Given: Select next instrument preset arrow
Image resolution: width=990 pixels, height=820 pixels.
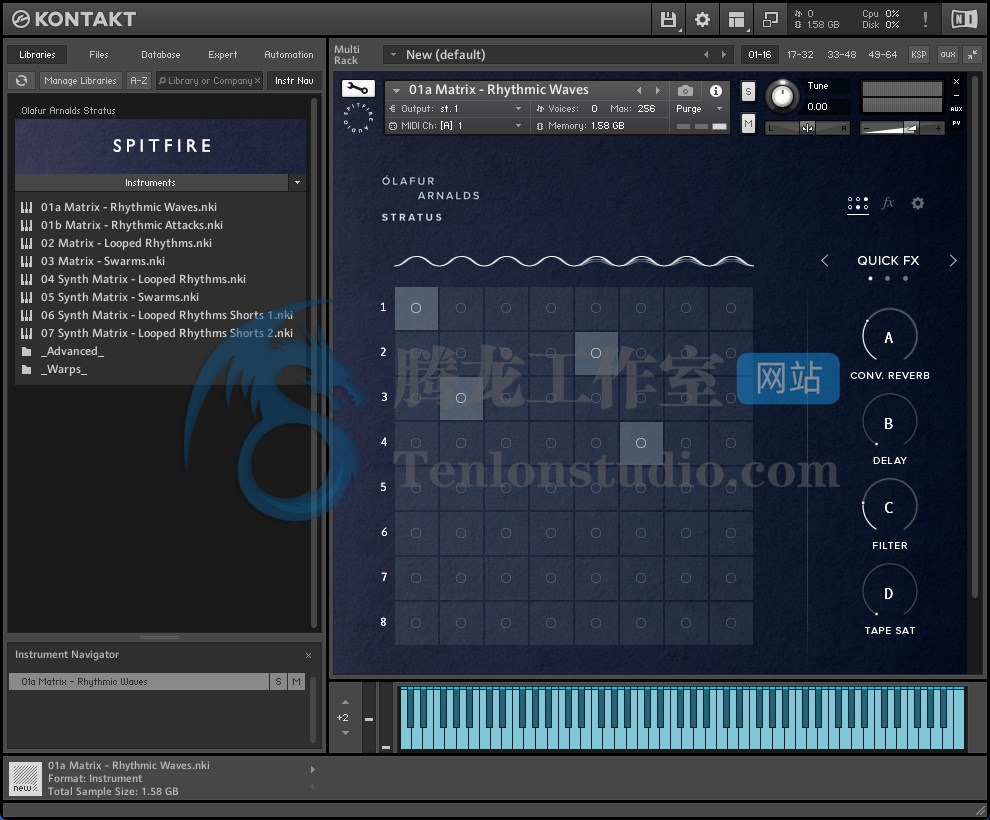Looking at the screenshot, I should [658, 90].
